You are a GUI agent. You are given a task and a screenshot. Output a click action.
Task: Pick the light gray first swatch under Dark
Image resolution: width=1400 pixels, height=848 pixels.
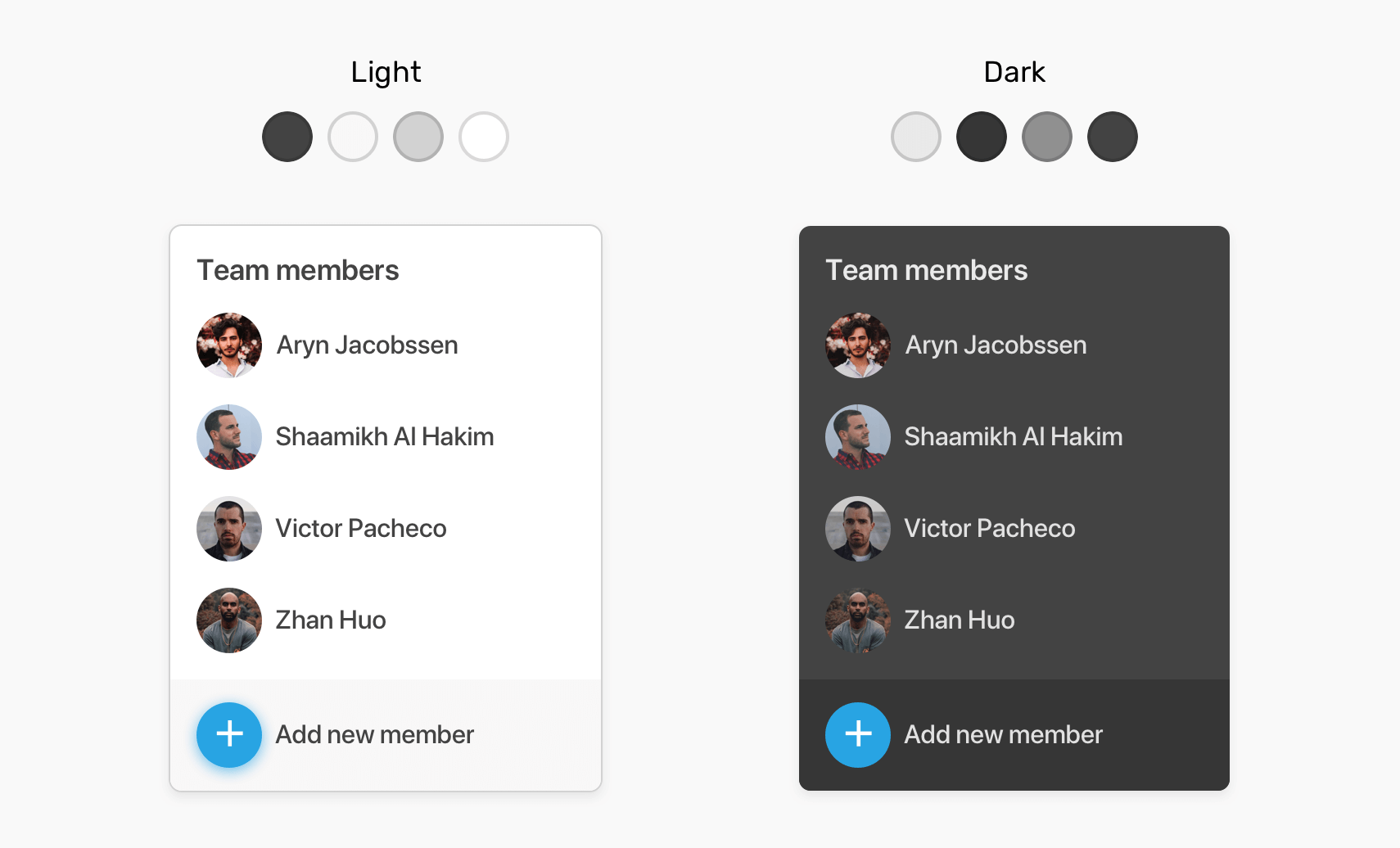(916, 137)
